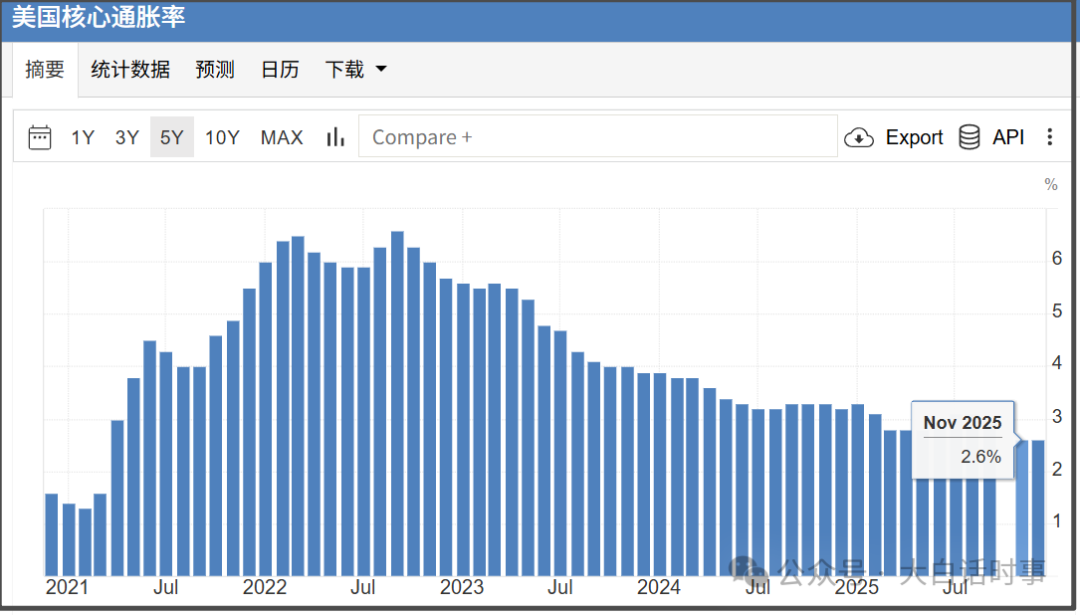The width and height of the screenshot is (1080, 615).
Task: Click the Export text button
Action: [914, 138]
